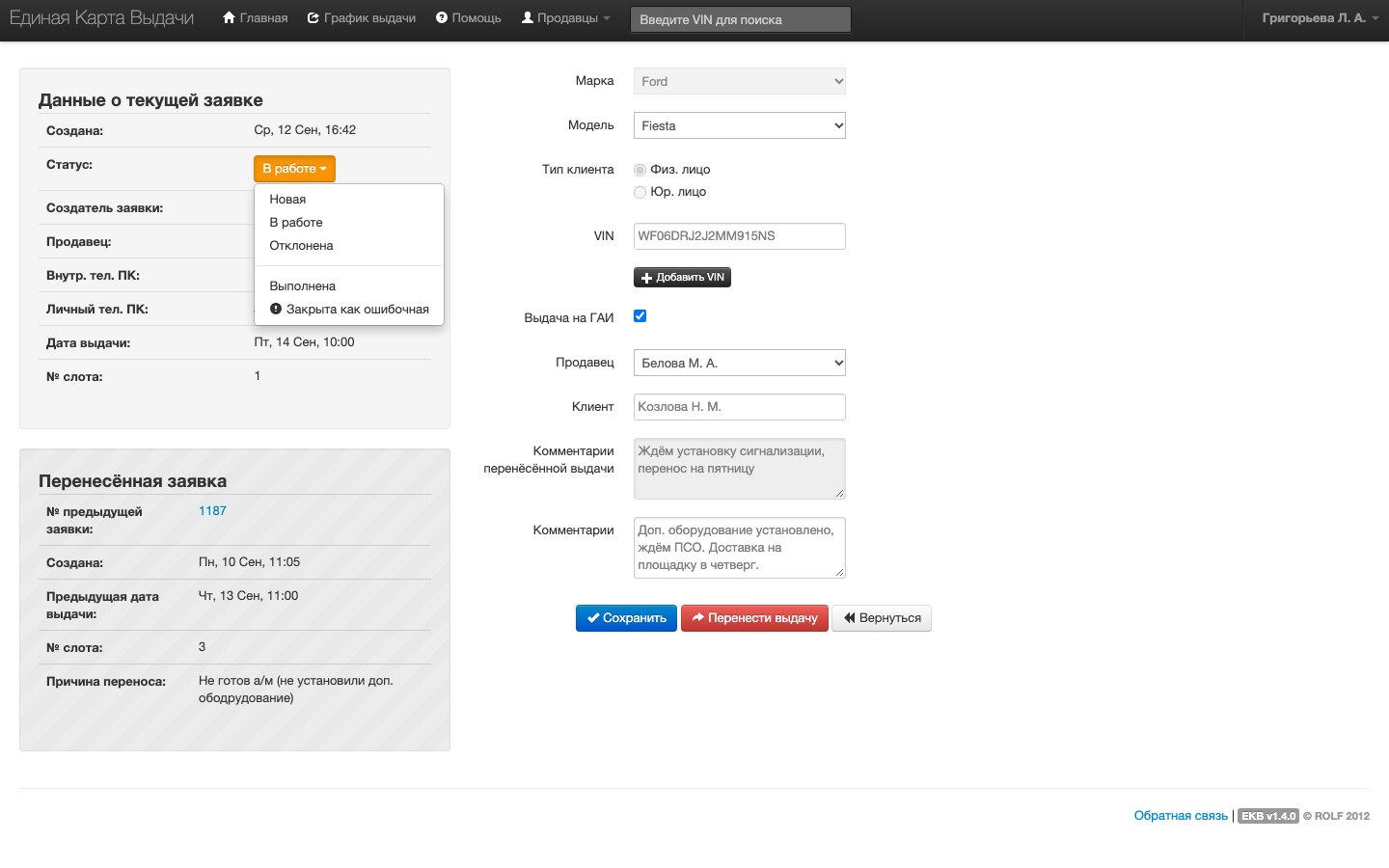Screen dimensions: 1389x868
Task: Collapse the В работе status dropdown button
Action: [294, 169]
